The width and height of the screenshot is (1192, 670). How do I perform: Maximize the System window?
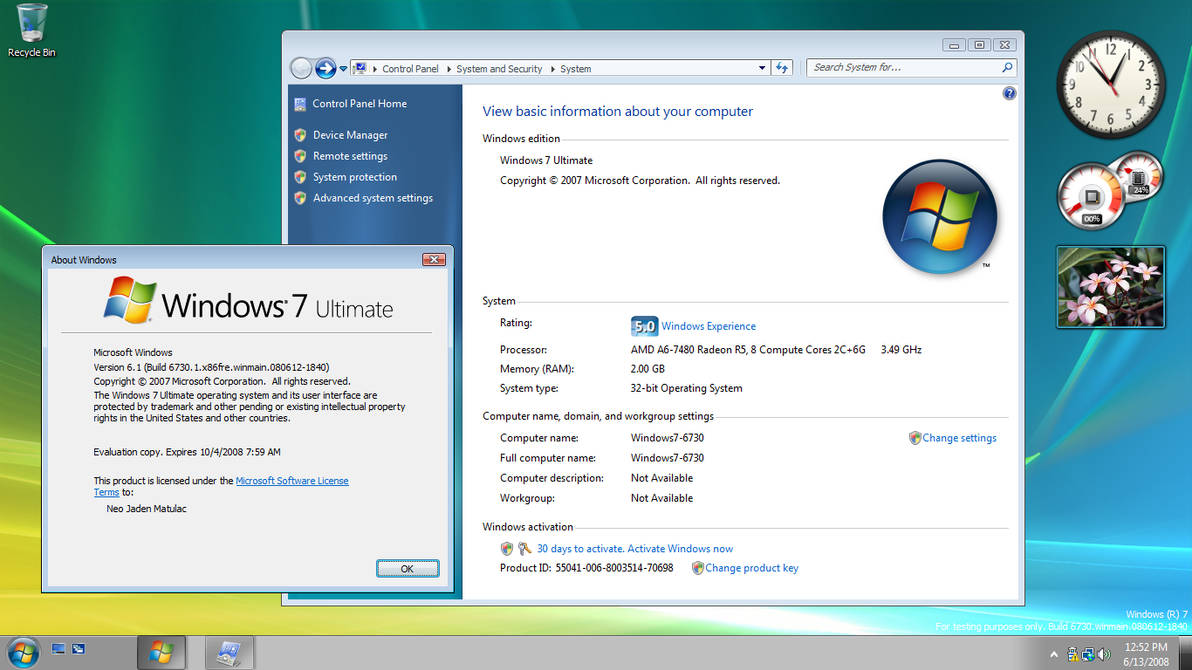(x=979, y=45)
